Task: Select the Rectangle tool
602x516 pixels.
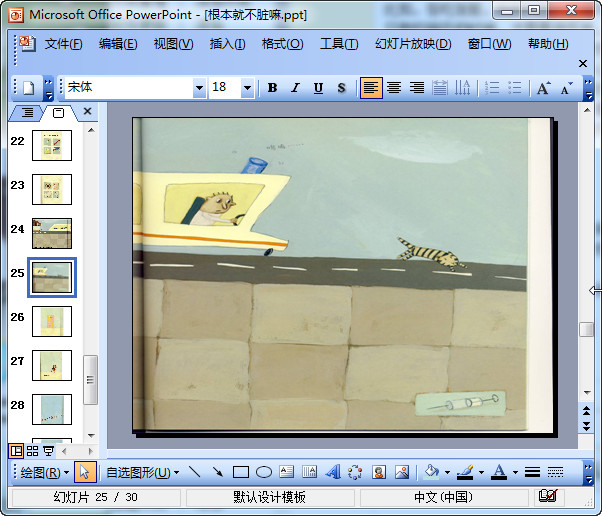Action: [x=241, y=472]
